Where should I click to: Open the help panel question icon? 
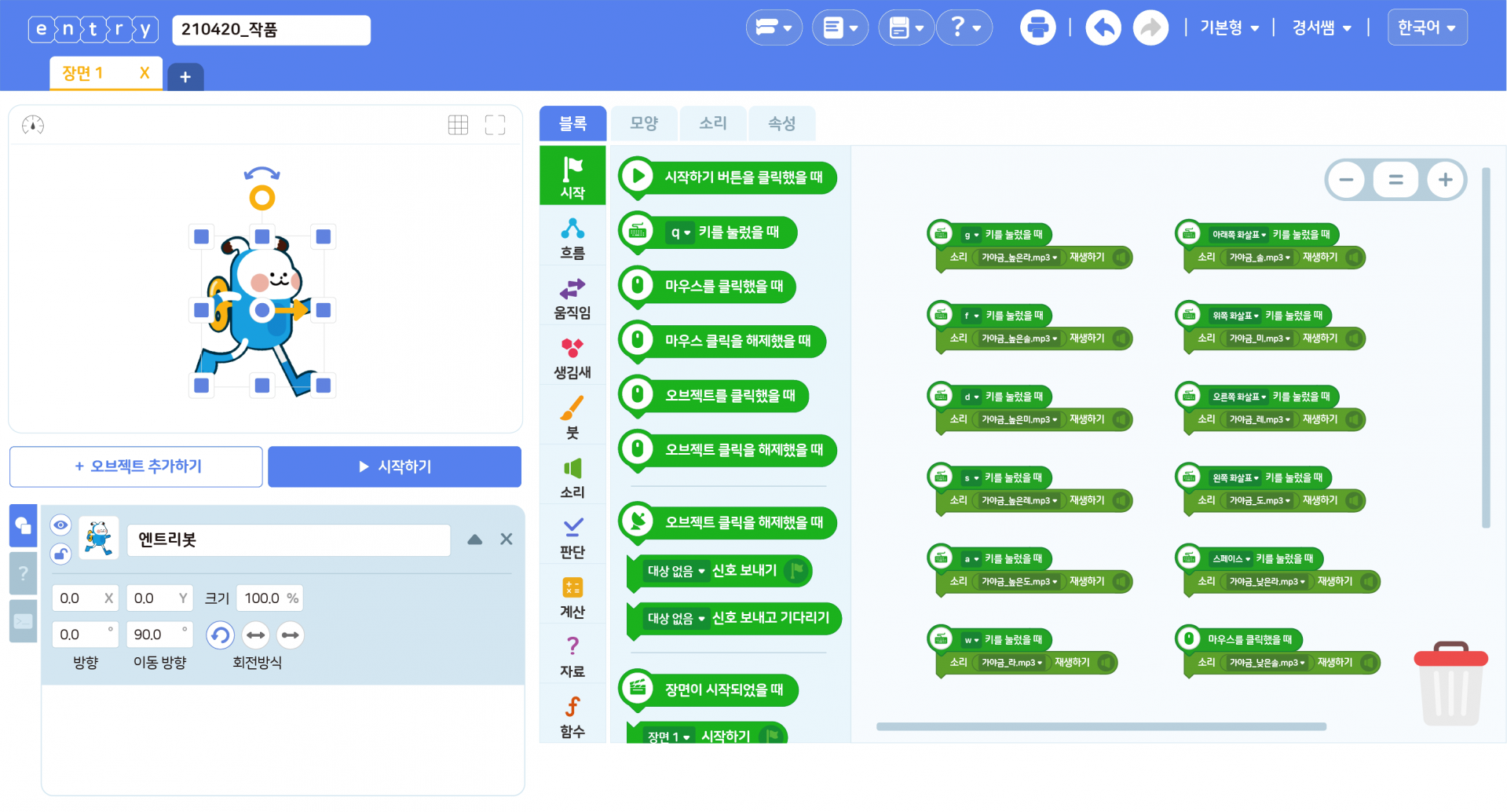click(x=23, y=573)
